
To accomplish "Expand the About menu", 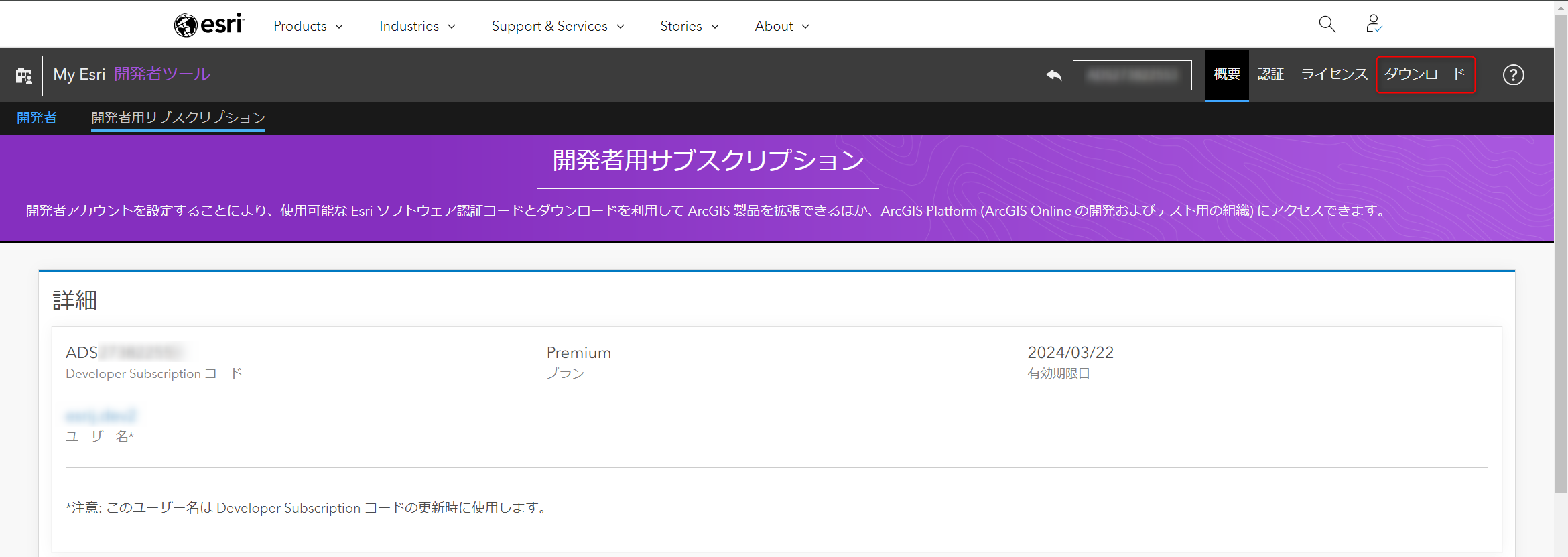I will tap(782, 26).
